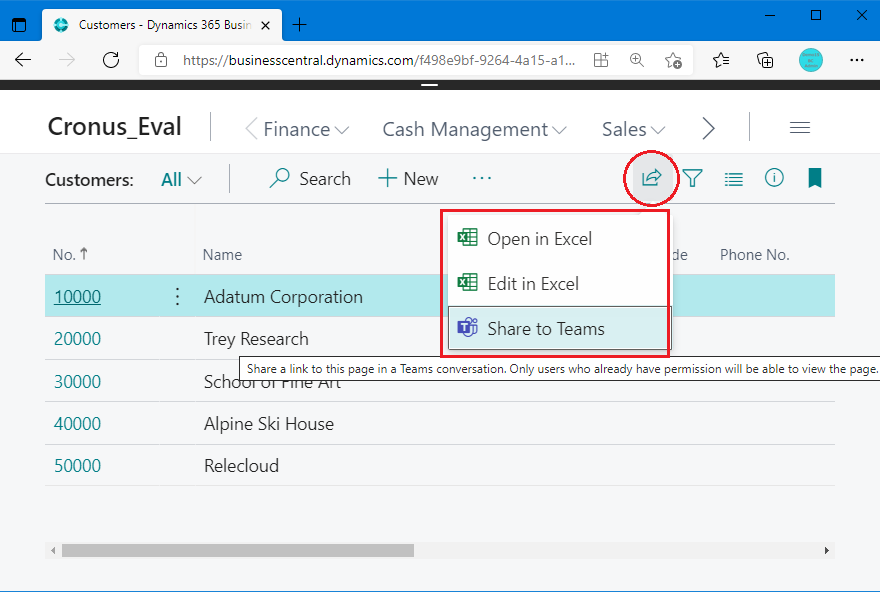
Task: Click the Phone No. column header
Action: point(754,255)
